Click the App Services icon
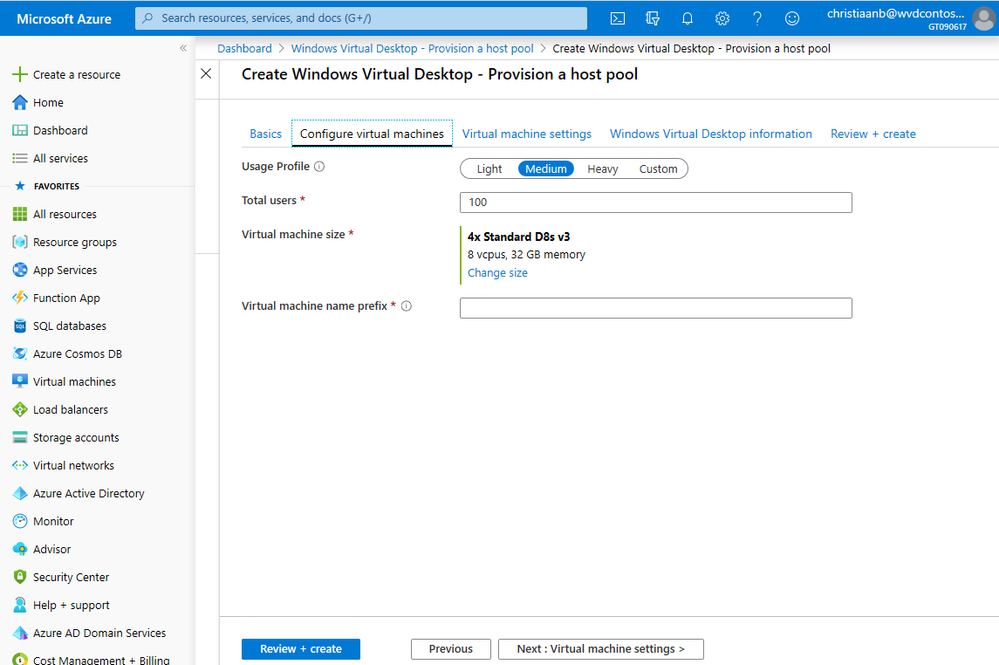 tap(20, 270)
